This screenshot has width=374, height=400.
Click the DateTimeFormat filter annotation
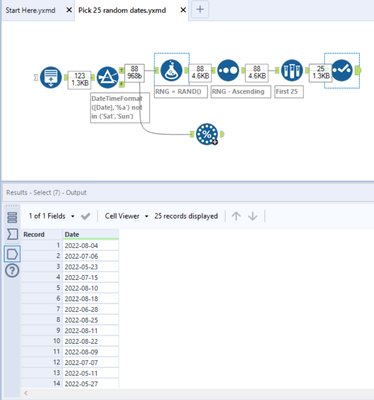tap(120, 108)
